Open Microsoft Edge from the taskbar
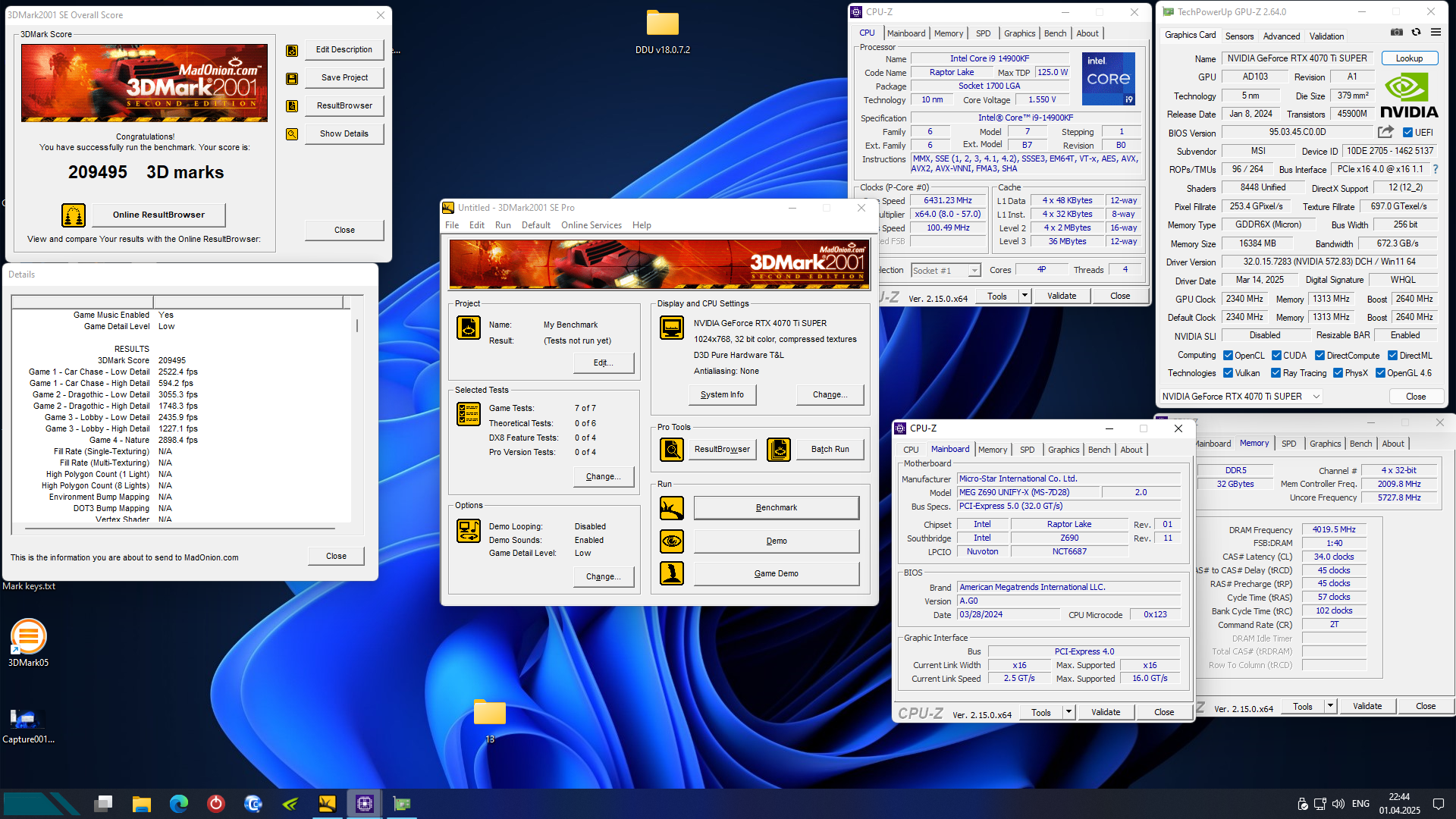Image resolution: width=1456 pixels, height=819 pixels. pos(179,804)
